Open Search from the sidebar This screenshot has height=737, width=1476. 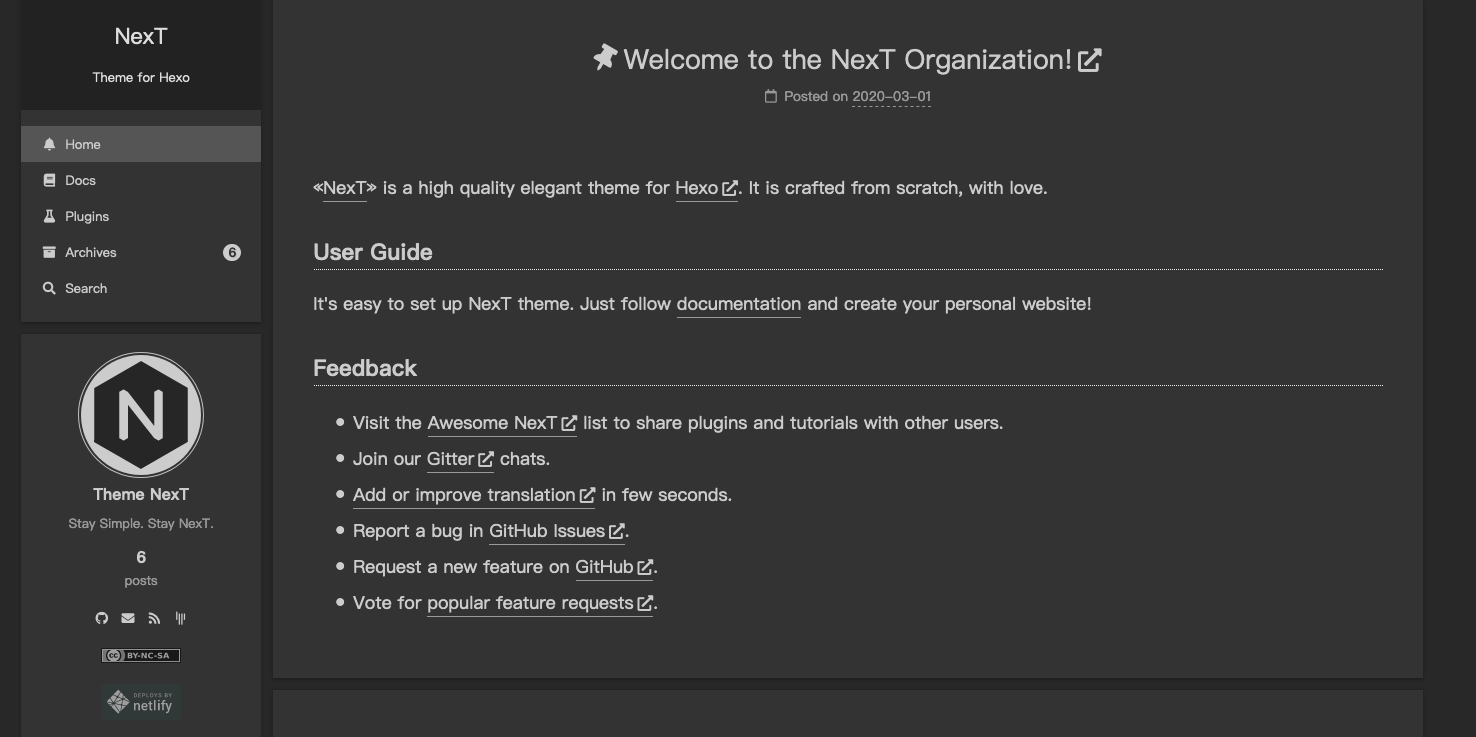pyautogui.click(x=86, y=288)
